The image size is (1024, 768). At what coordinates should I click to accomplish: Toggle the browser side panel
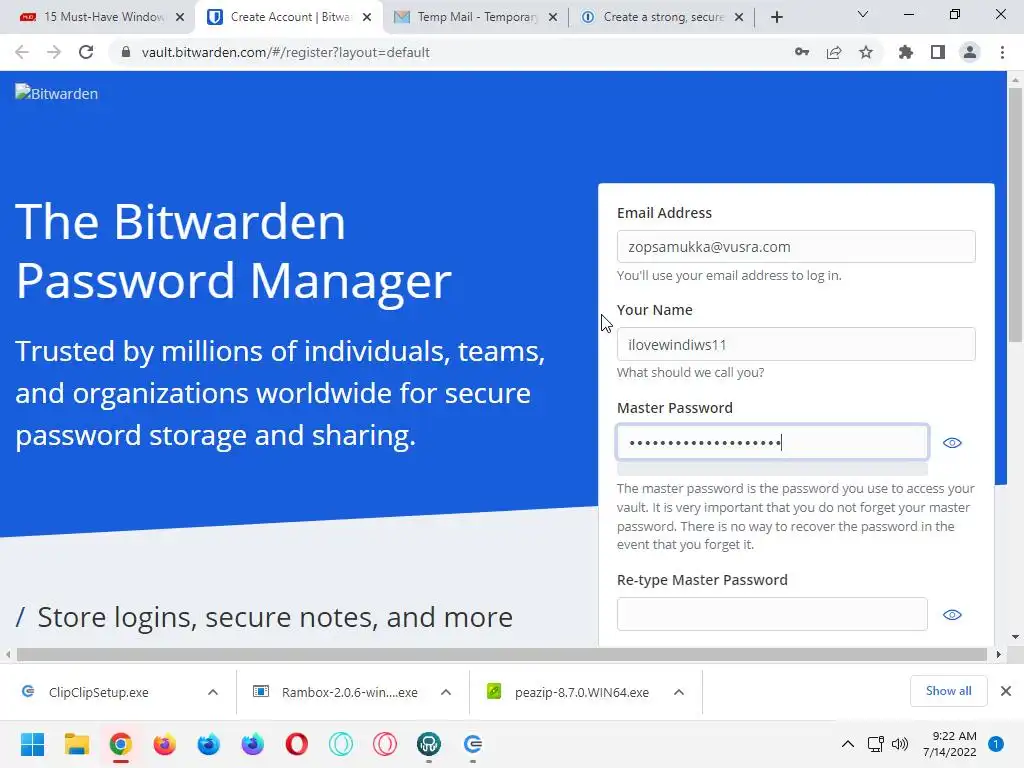[938, 52]
